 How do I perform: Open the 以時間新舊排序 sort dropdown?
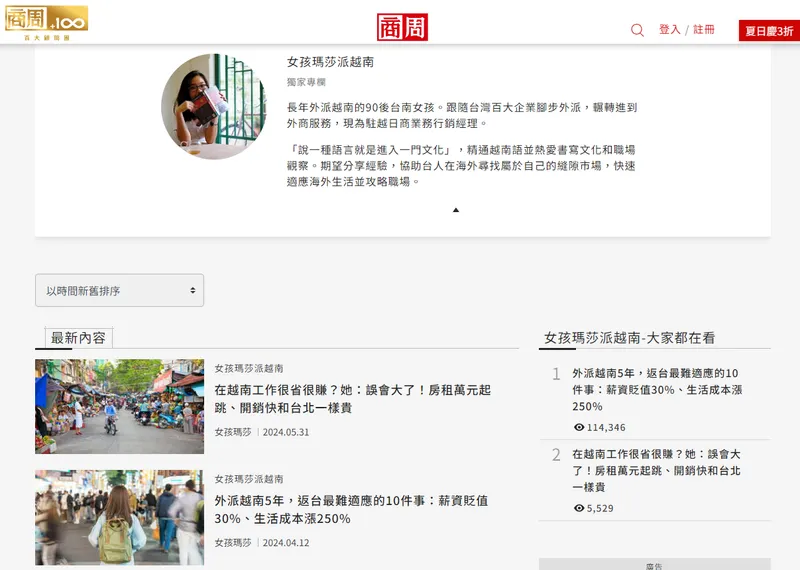click(x=119, y=290)
